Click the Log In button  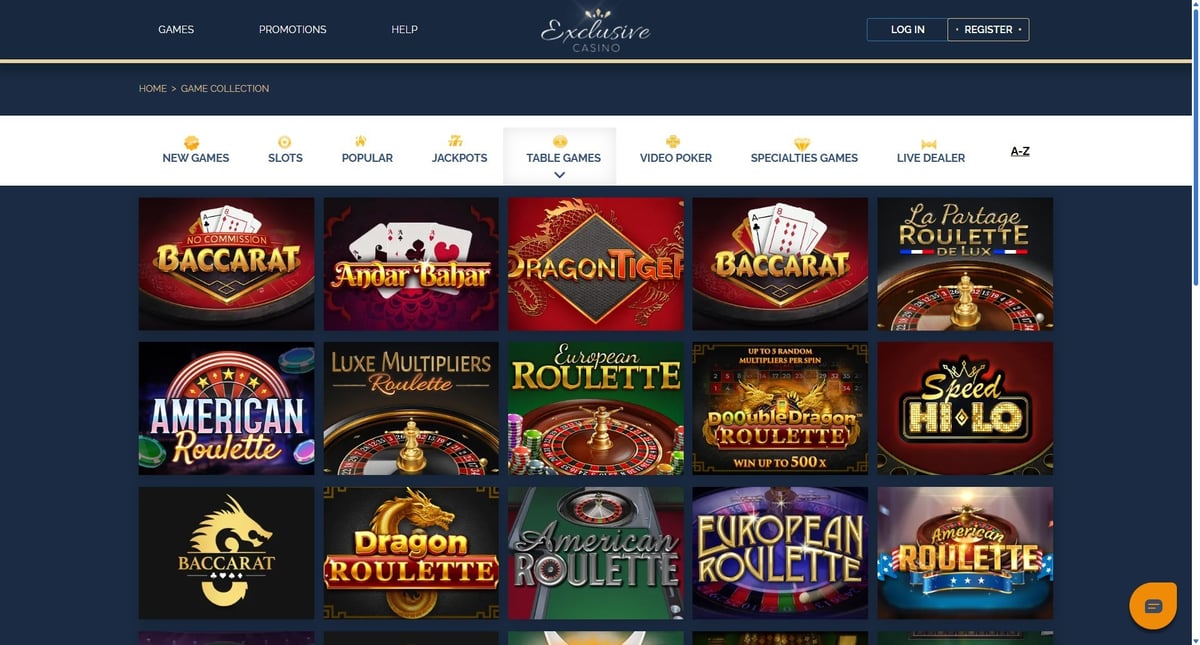point(907,30)
